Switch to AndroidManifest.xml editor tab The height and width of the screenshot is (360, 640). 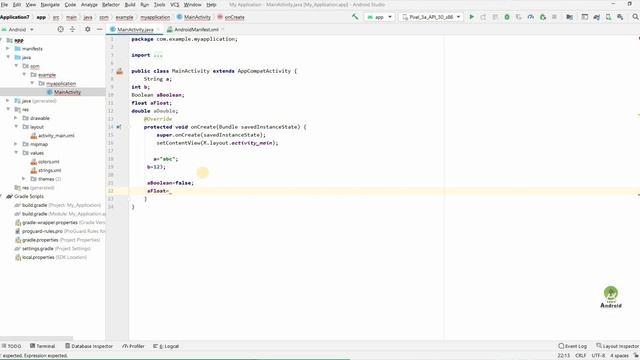[196, 29]
